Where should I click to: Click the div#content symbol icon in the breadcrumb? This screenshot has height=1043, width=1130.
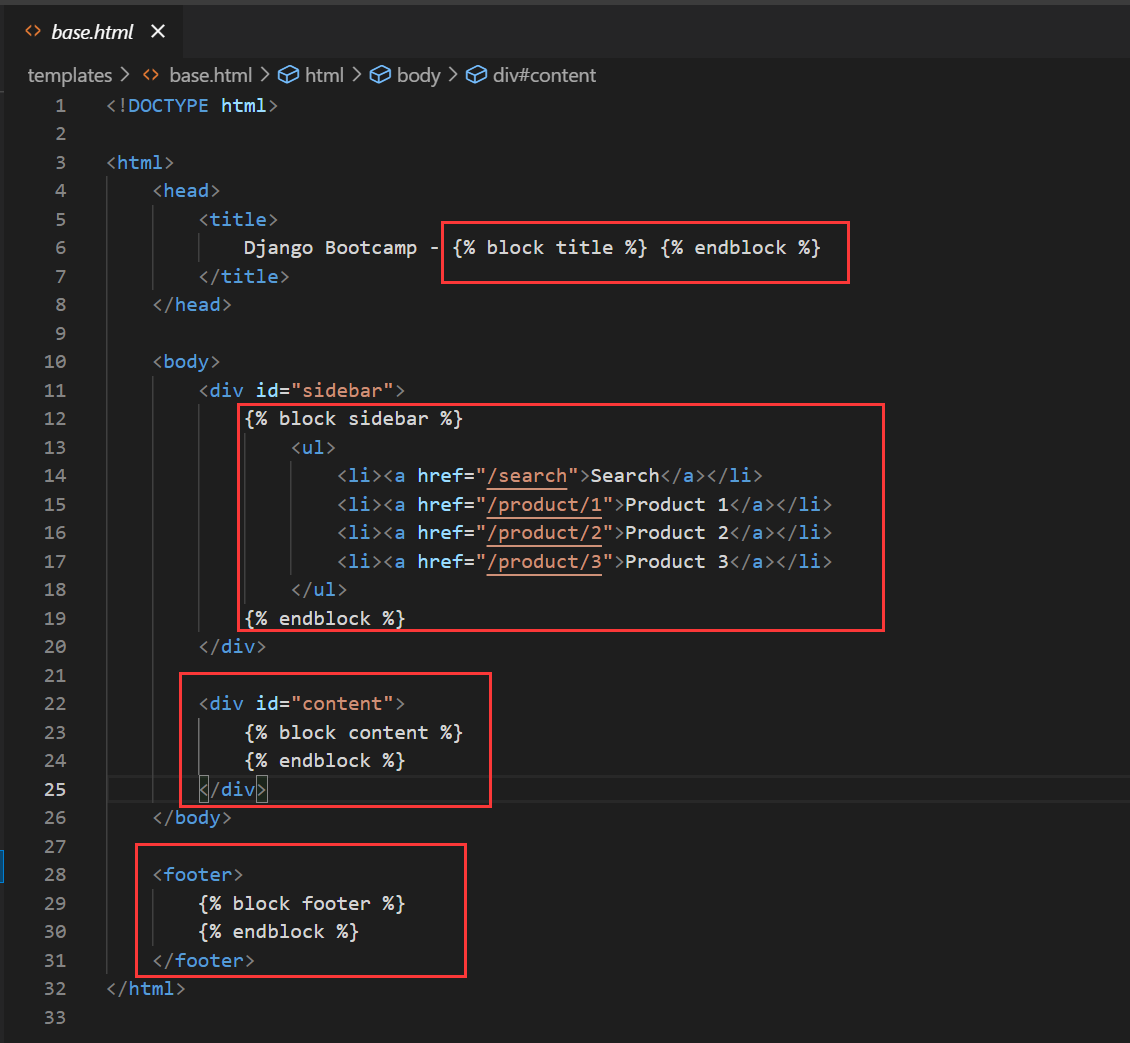[x=476, y=74]
